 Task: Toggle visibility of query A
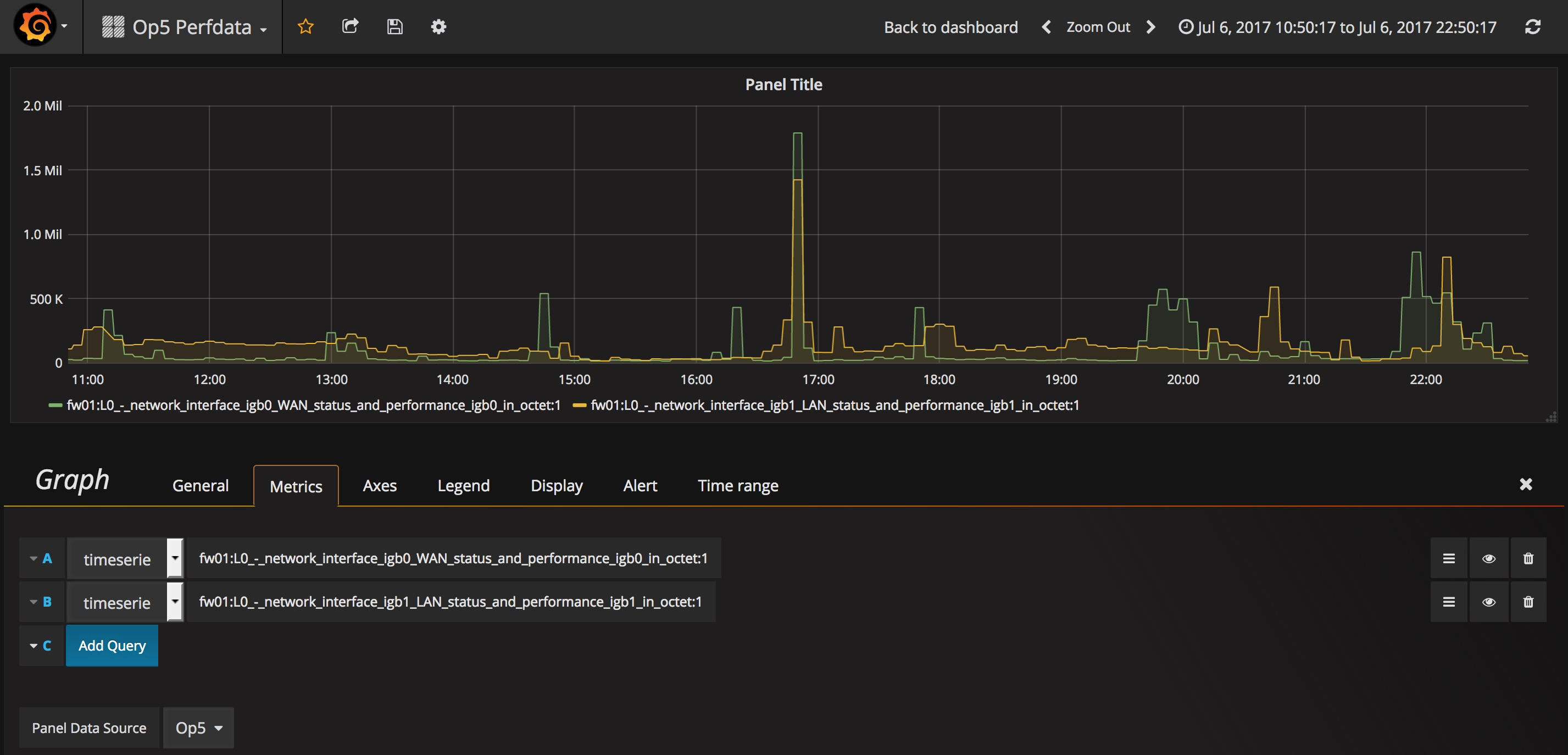click(1488, 558)
